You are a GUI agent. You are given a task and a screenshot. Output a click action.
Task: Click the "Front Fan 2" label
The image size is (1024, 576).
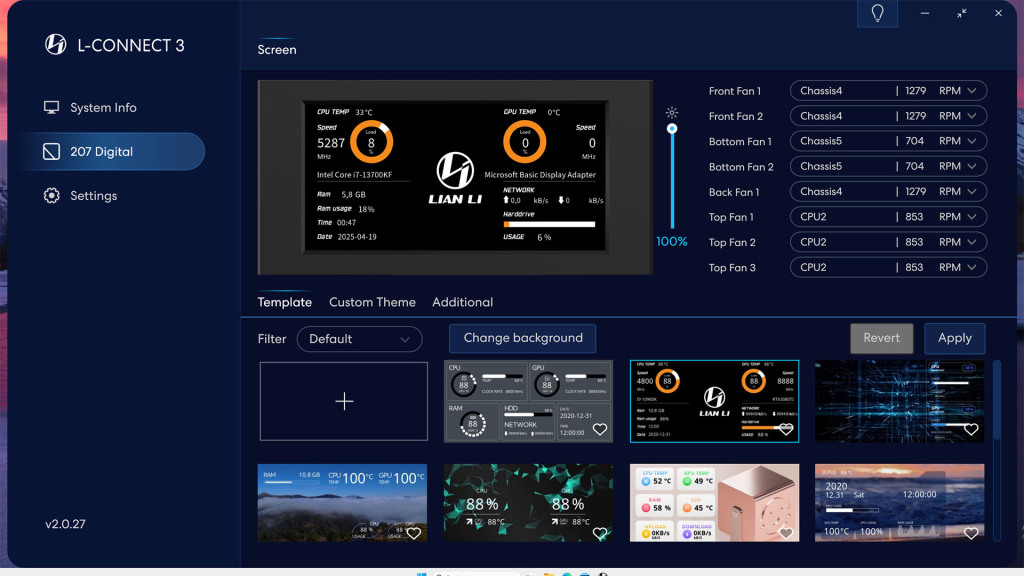(736, 116)
